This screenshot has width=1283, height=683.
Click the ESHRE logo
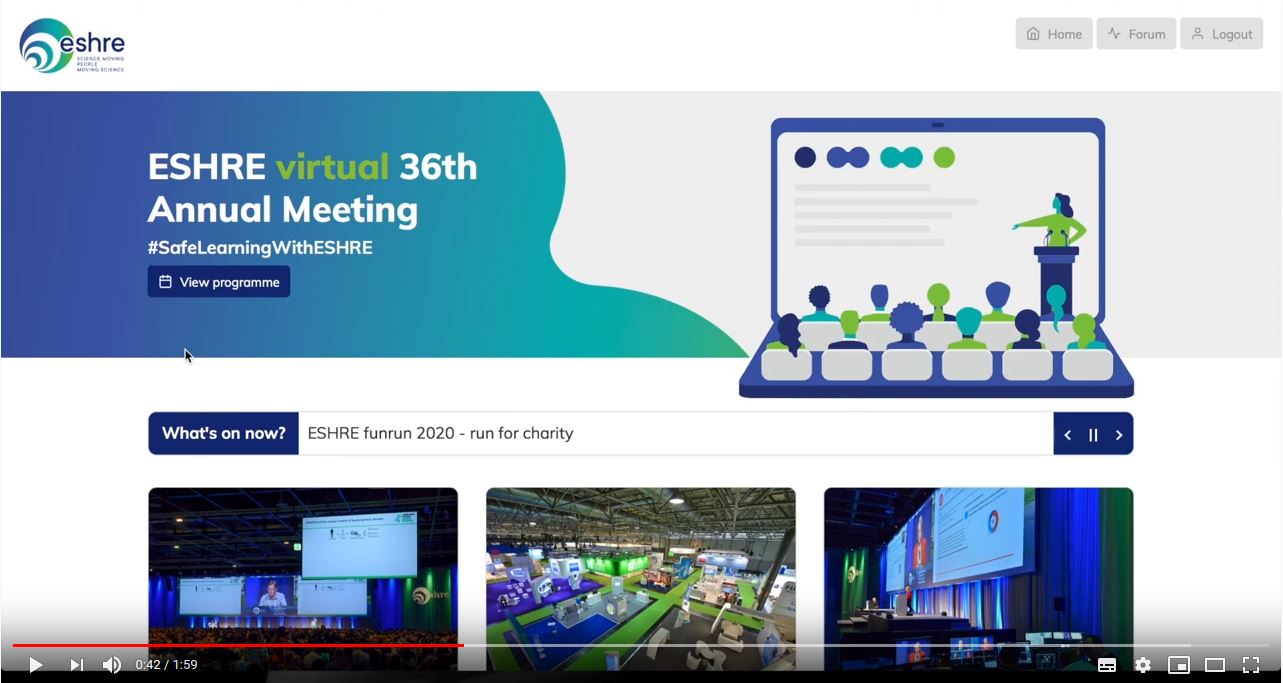point(72,46)
